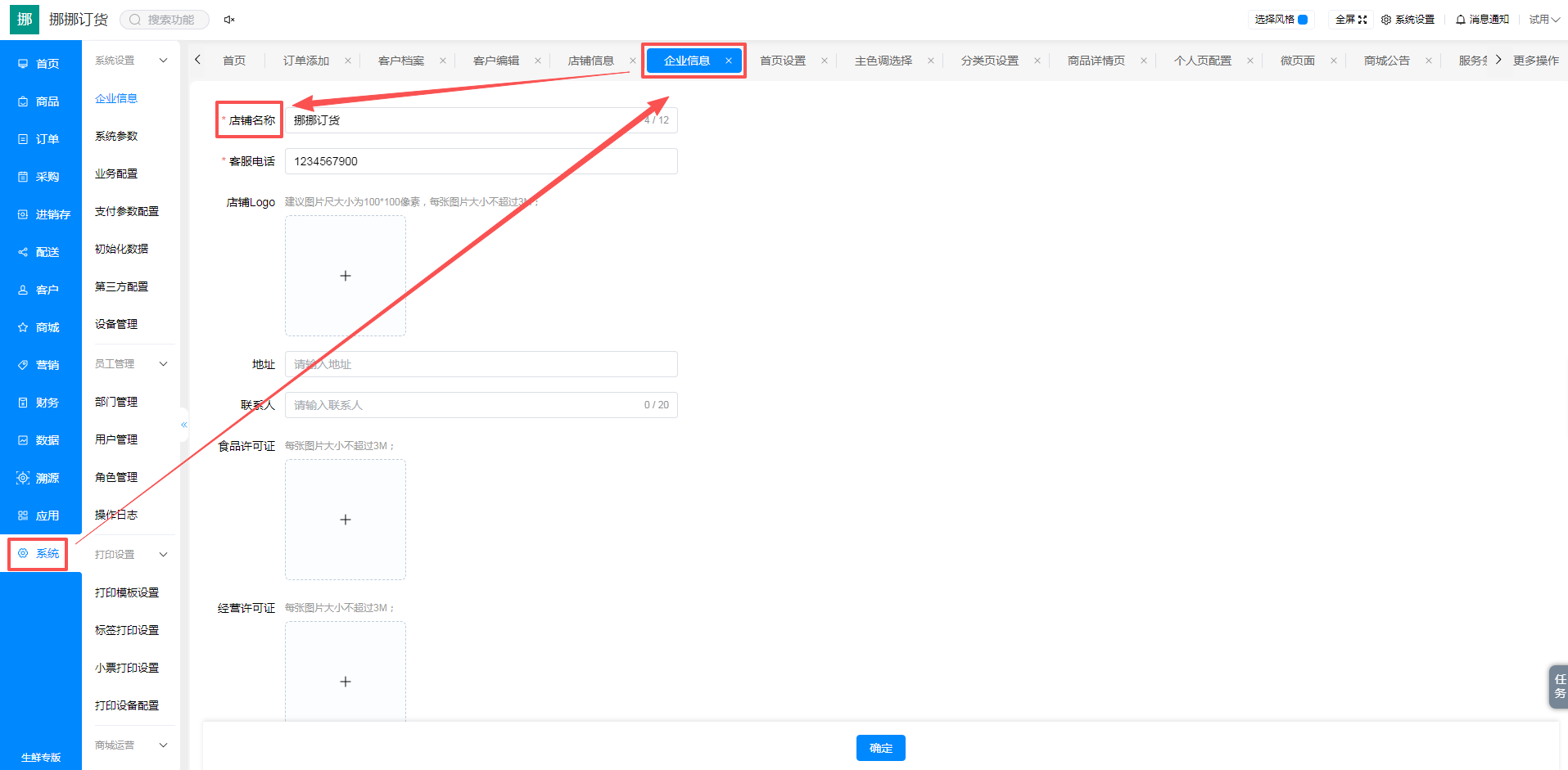Viewport: 1568px width, 770px height.
Task: Open 采购 in the left sidebar
Action: (40, 177)
